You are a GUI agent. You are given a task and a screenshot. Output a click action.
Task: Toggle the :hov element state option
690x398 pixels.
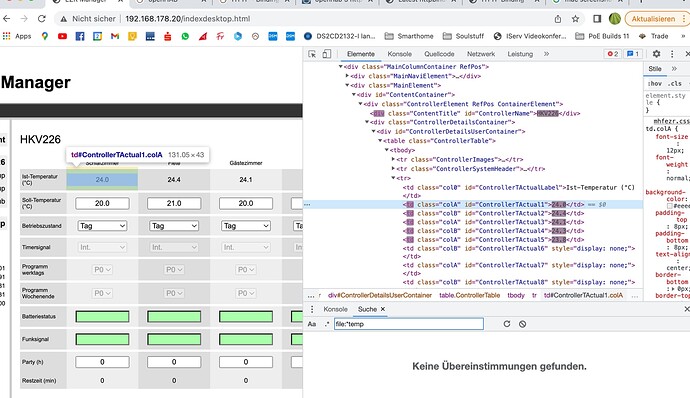click(x=655, y=83)
